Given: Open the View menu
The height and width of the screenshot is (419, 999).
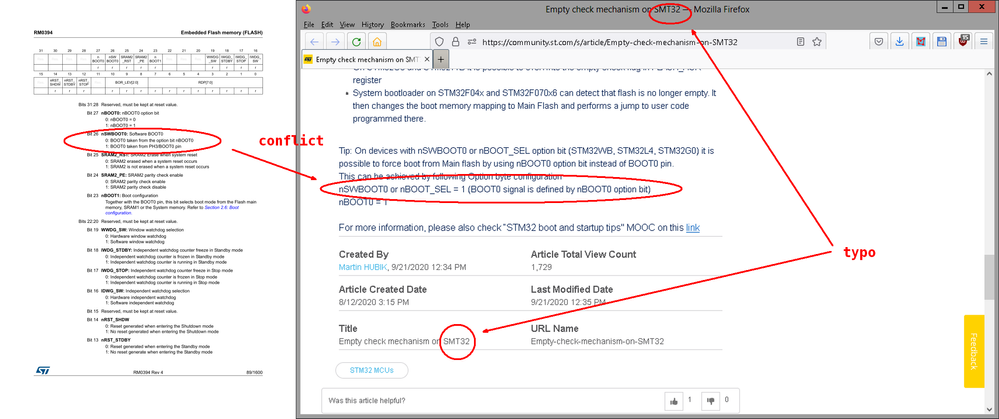Looking at the screenshot, I should [347, 24].
